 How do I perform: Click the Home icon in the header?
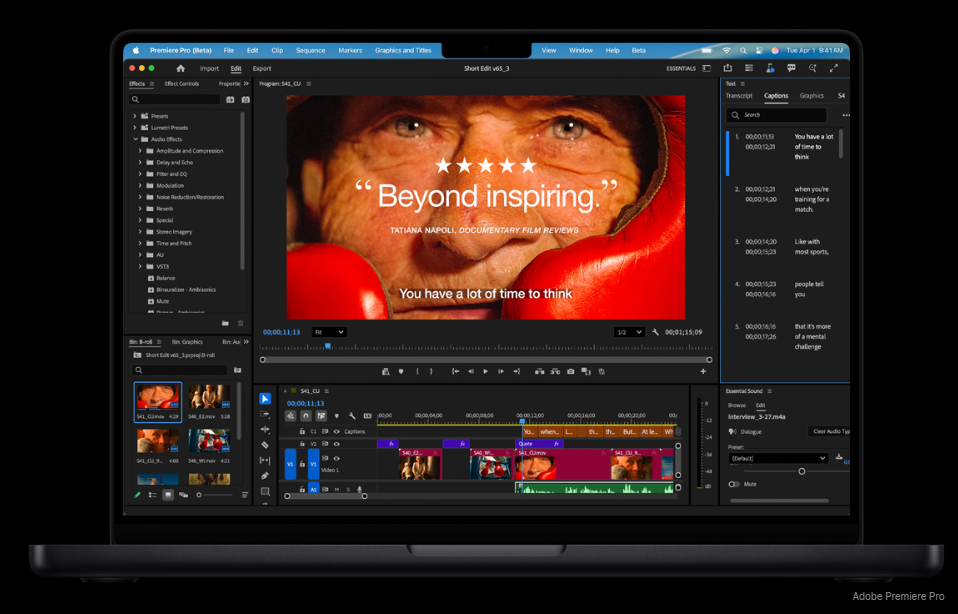click(x=180, y=69)
